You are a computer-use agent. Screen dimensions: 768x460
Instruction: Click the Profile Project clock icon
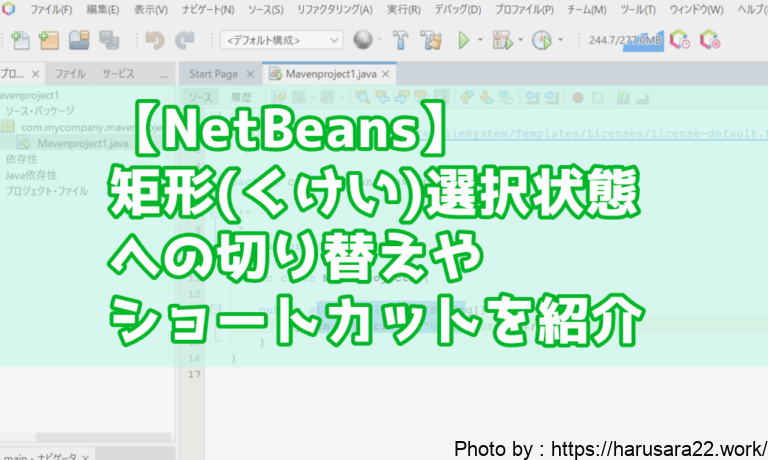tap(542, 40)
